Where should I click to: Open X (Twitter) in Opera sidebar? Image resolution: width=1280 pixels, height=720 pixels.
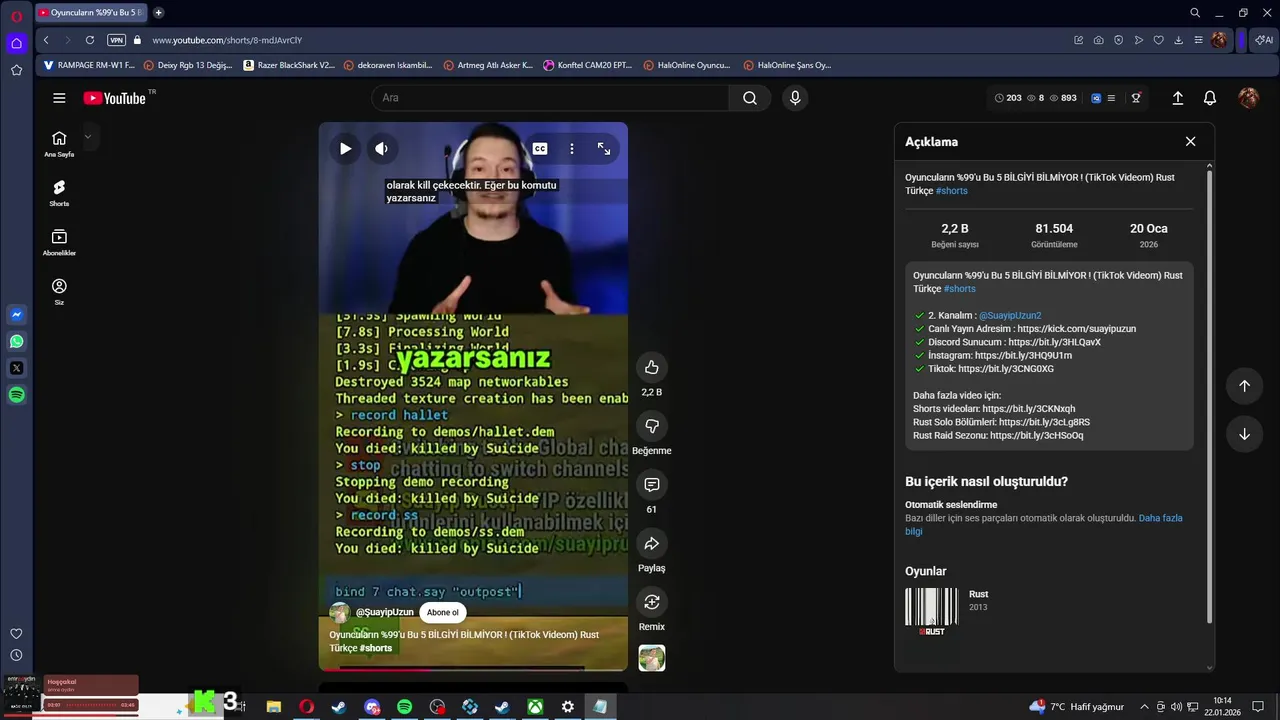16,368
